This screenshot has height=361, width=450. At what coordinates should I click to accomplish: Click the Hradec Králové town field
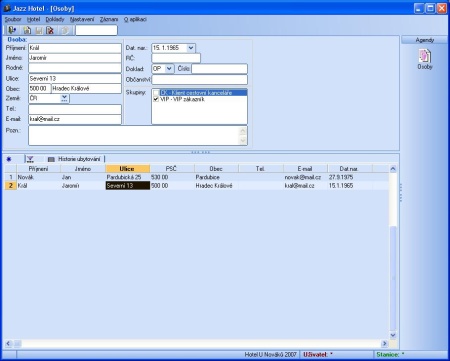(x=86, y=89)
